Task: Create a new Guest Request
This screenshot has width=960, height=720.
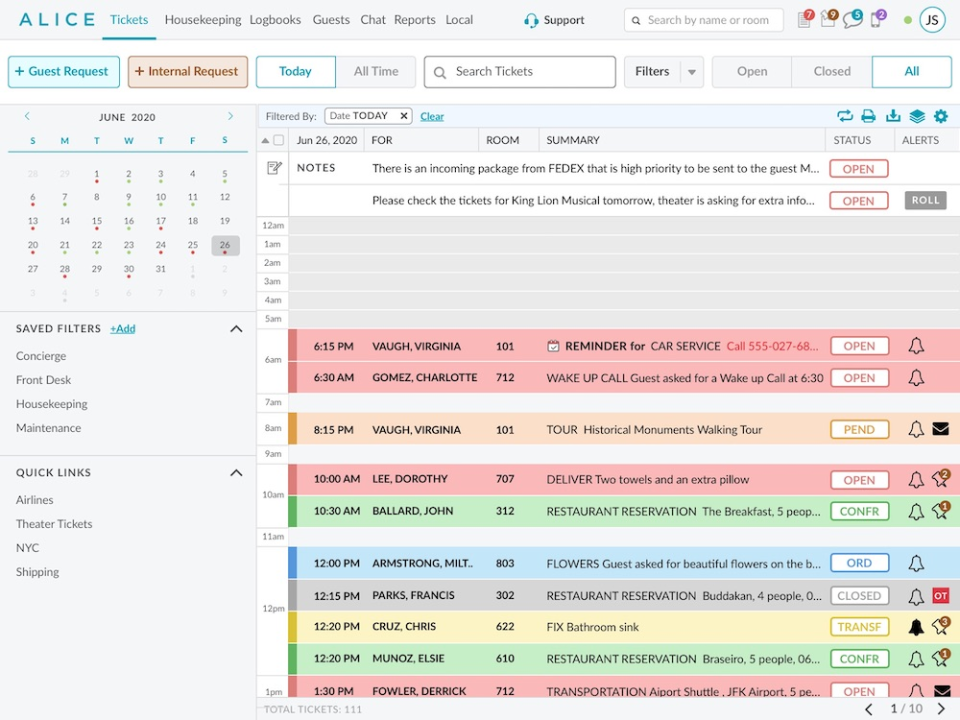Action: 64,72
